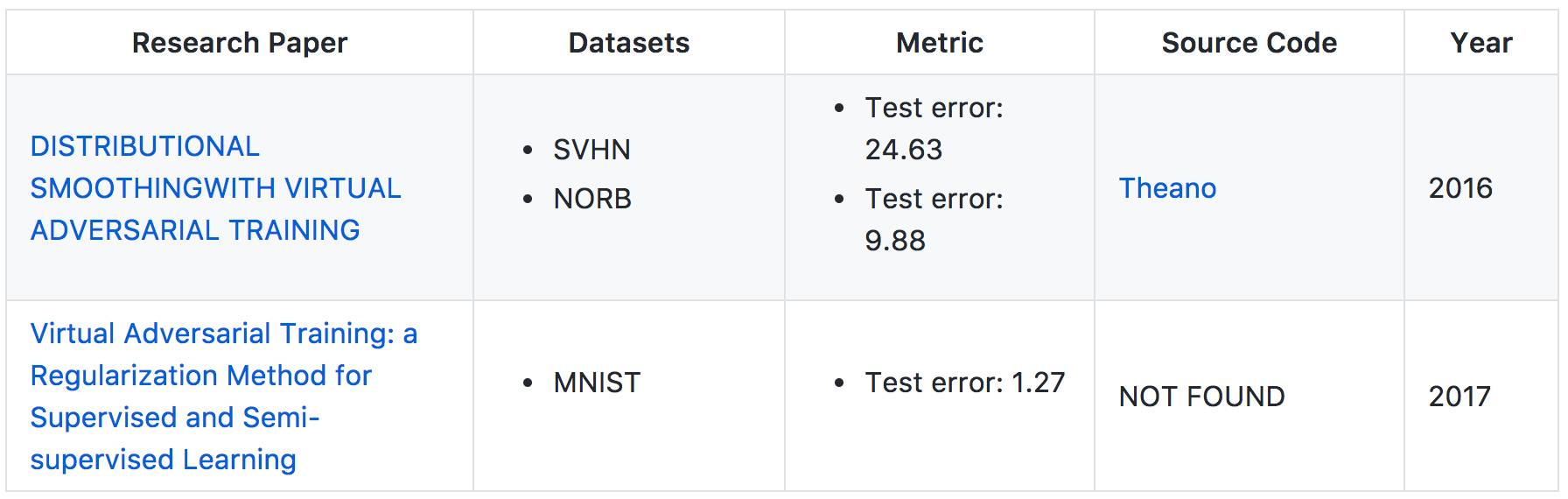Click the Source Code column header
The image size is (1568, 499).
1249,43
